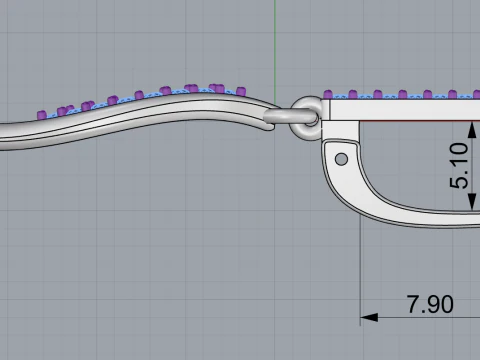Viewport: 480px width, 360px height.
Task: Select the flat rectangular bar above the clasp
Action: coord(402,110)
